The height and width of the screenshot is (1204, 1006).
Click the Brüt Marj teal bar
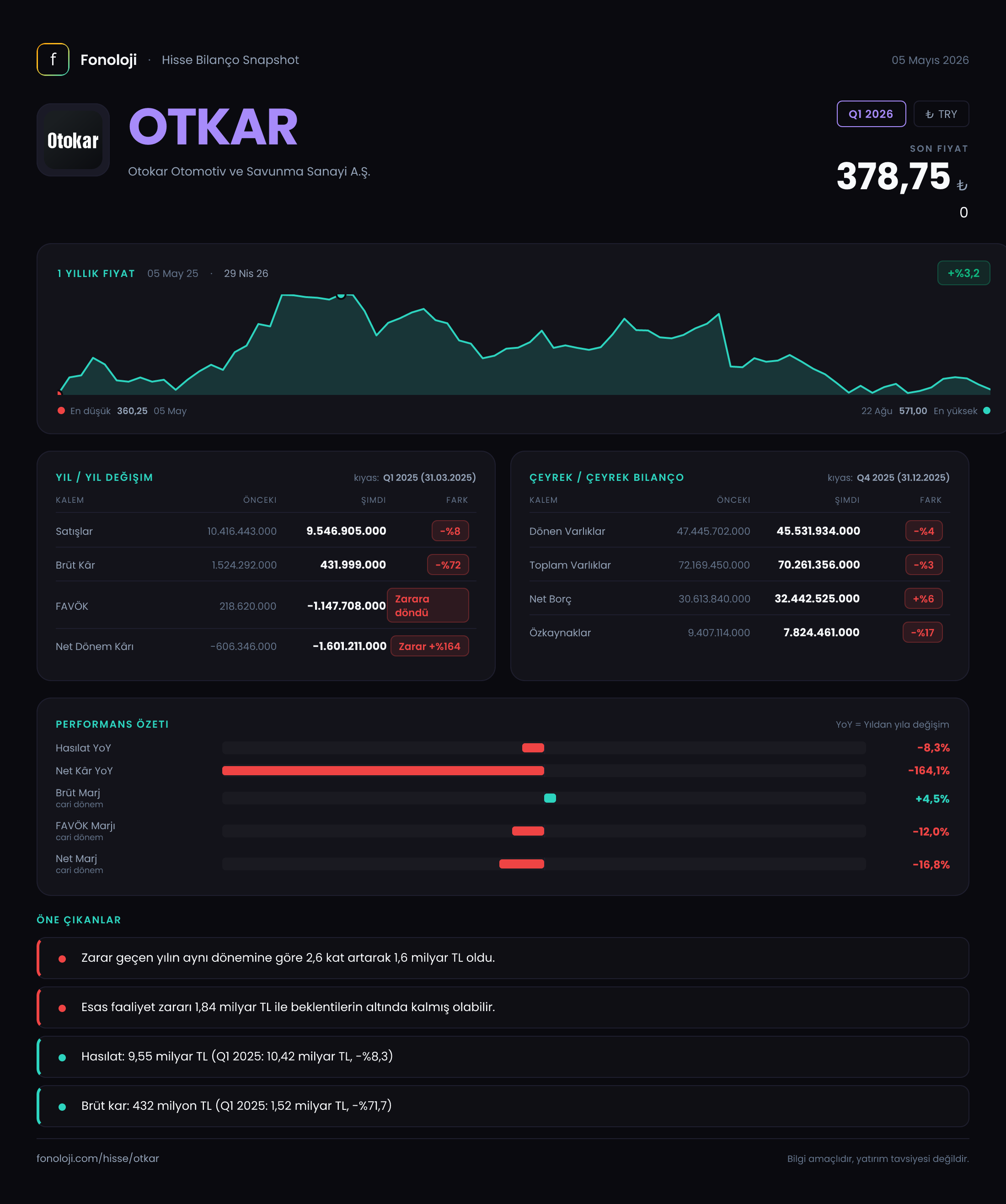pyautogui.click(x=550, y=798)
